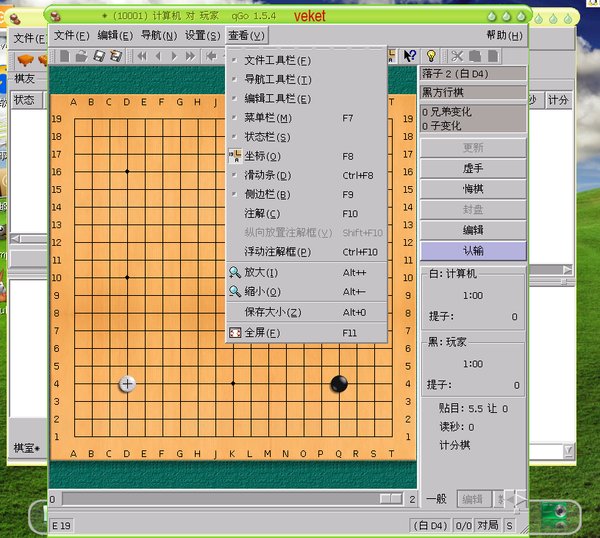Toggle the Sidebar (侧边栏) option
Screen dimensions: 600x538
tap(267, 194)
